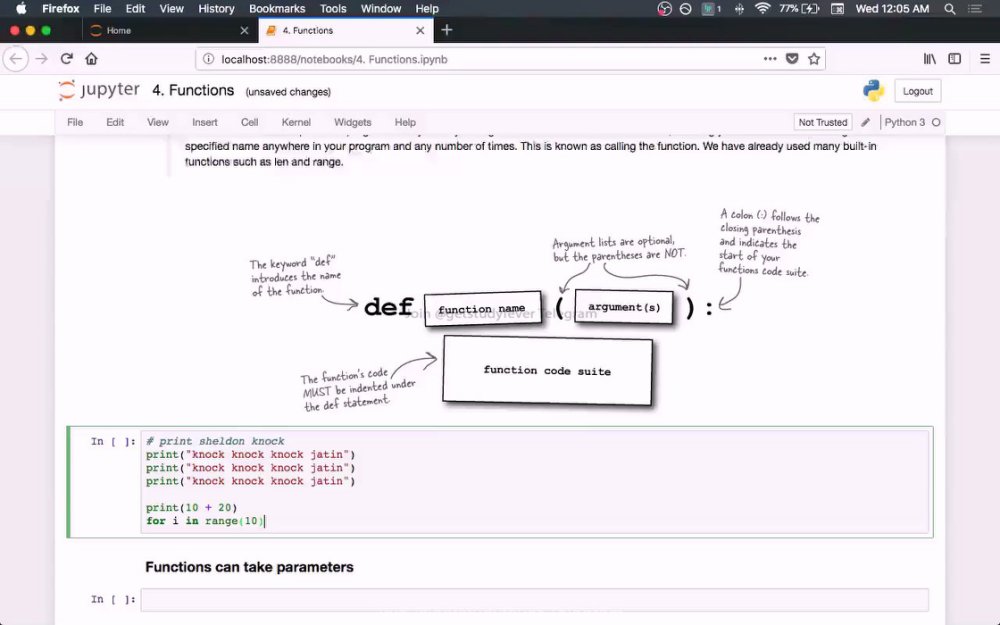Click pencil edit icon beside Not Trusted

[x=865, y=122]
